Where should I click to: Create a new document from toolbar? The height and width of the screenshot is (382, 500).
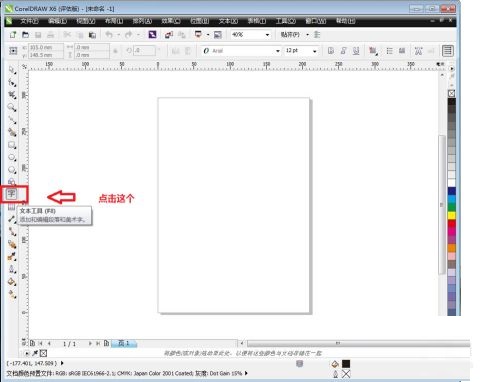[13, 35]
